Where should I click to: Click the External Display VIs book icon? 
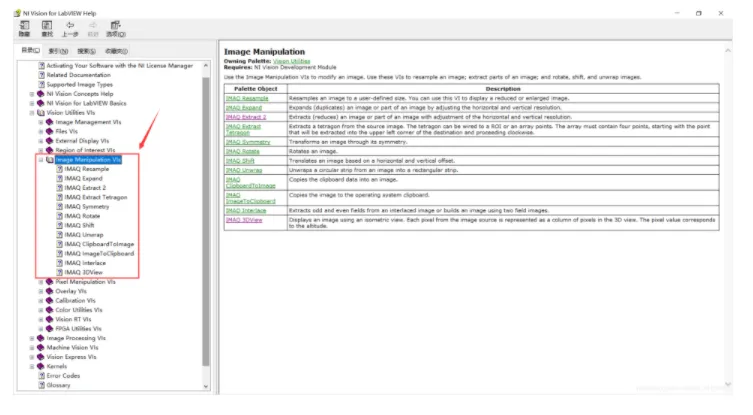coord(49,141)
